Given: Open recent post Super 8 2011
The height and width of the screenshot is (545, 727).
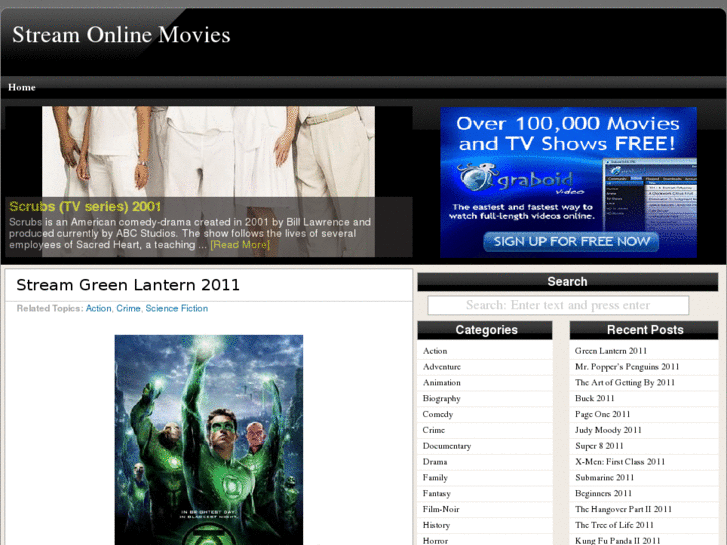Looking at the screenshot, I should coord(599,446).
